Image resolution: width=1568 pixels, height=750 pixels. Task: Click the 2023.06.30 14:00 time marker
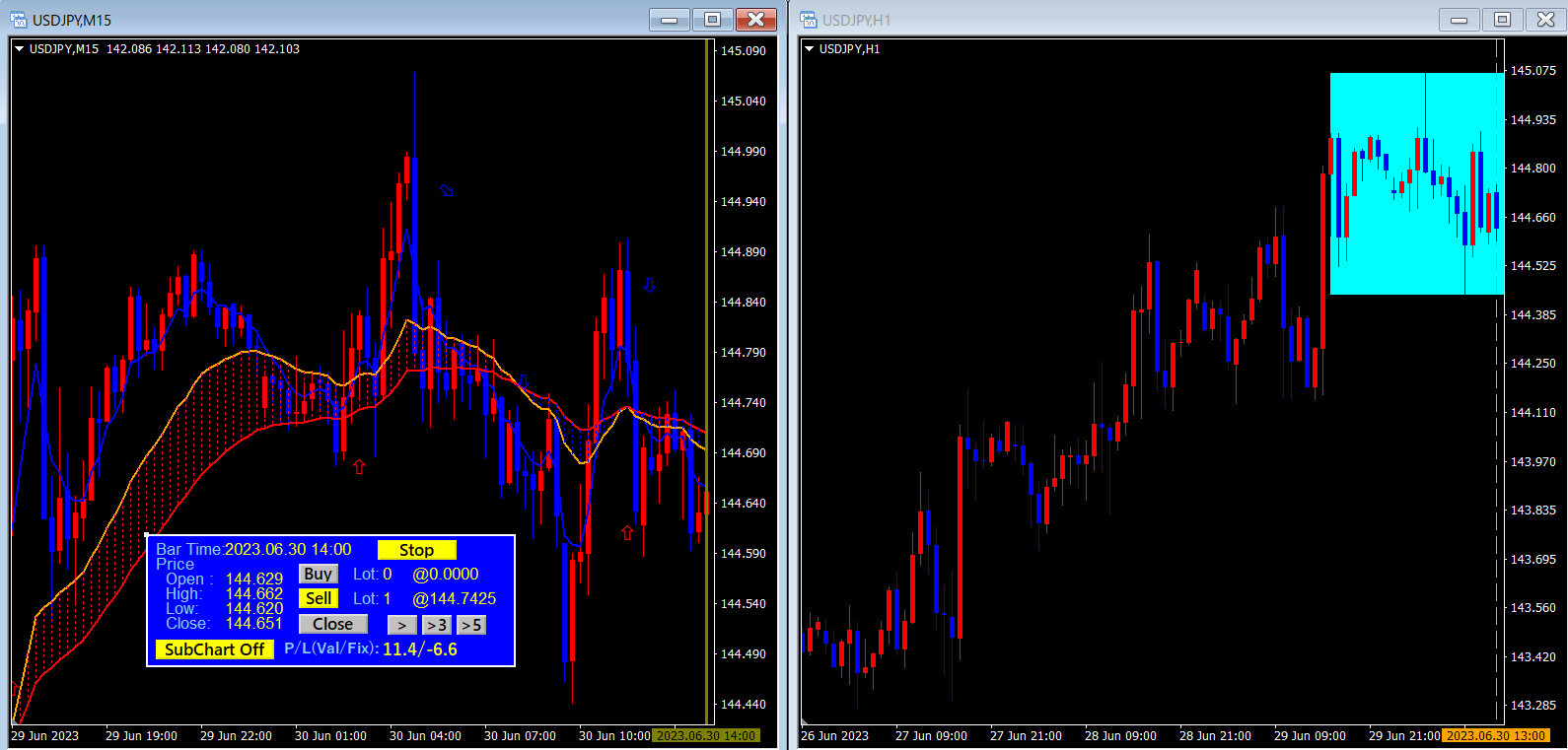(x=706, y=736)
